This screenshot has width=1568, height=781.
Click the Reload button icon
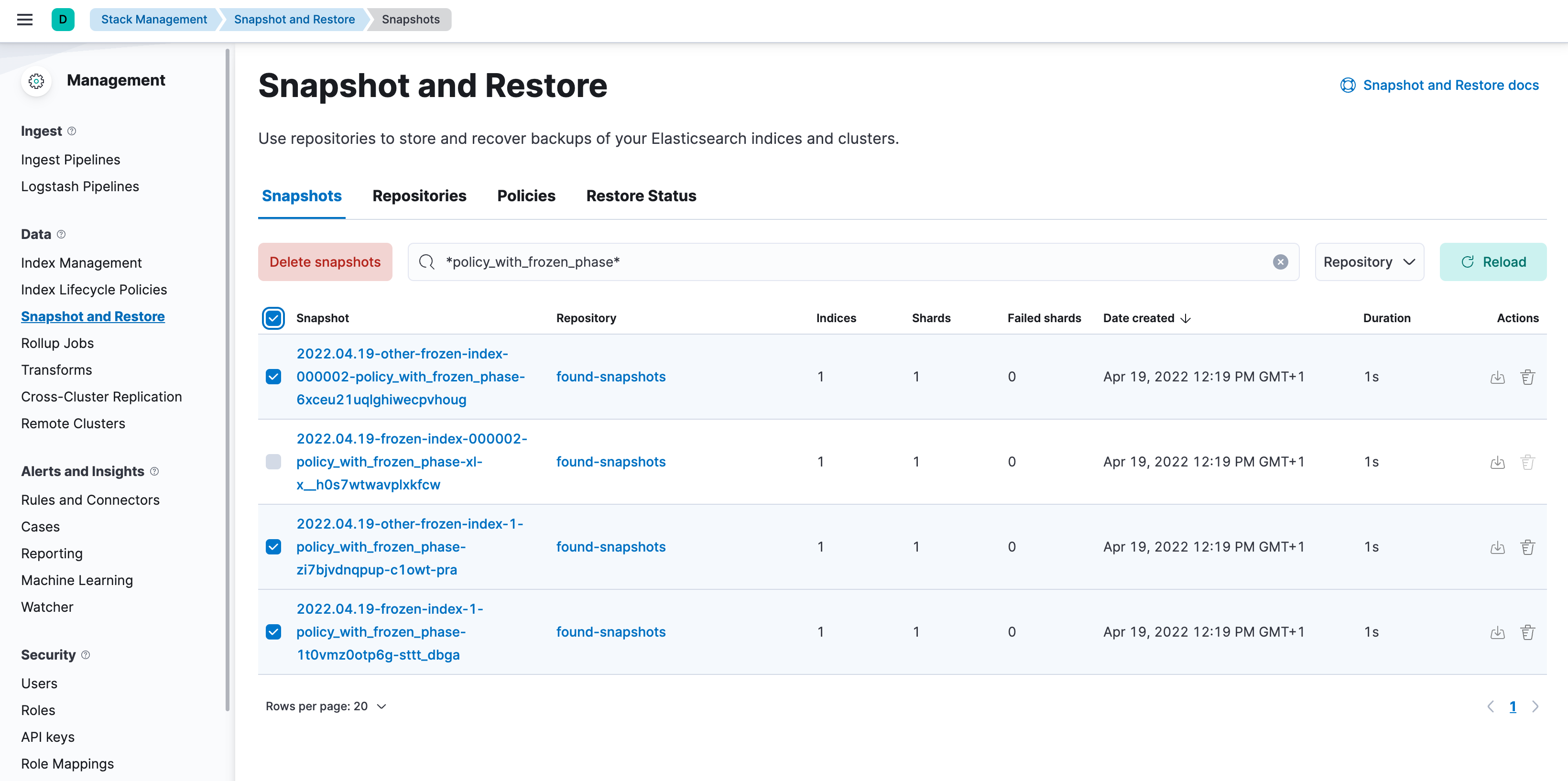[x=1467, y=261]
